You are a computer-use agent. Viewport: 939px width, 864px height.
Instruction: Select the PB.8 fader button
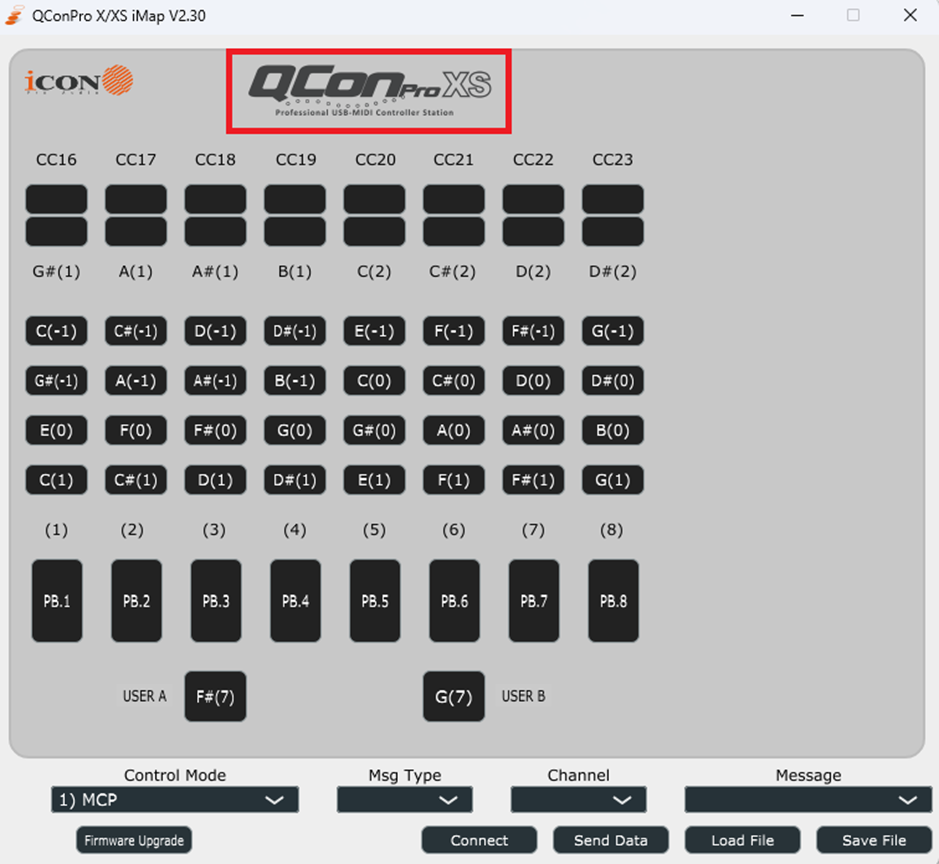614,601
